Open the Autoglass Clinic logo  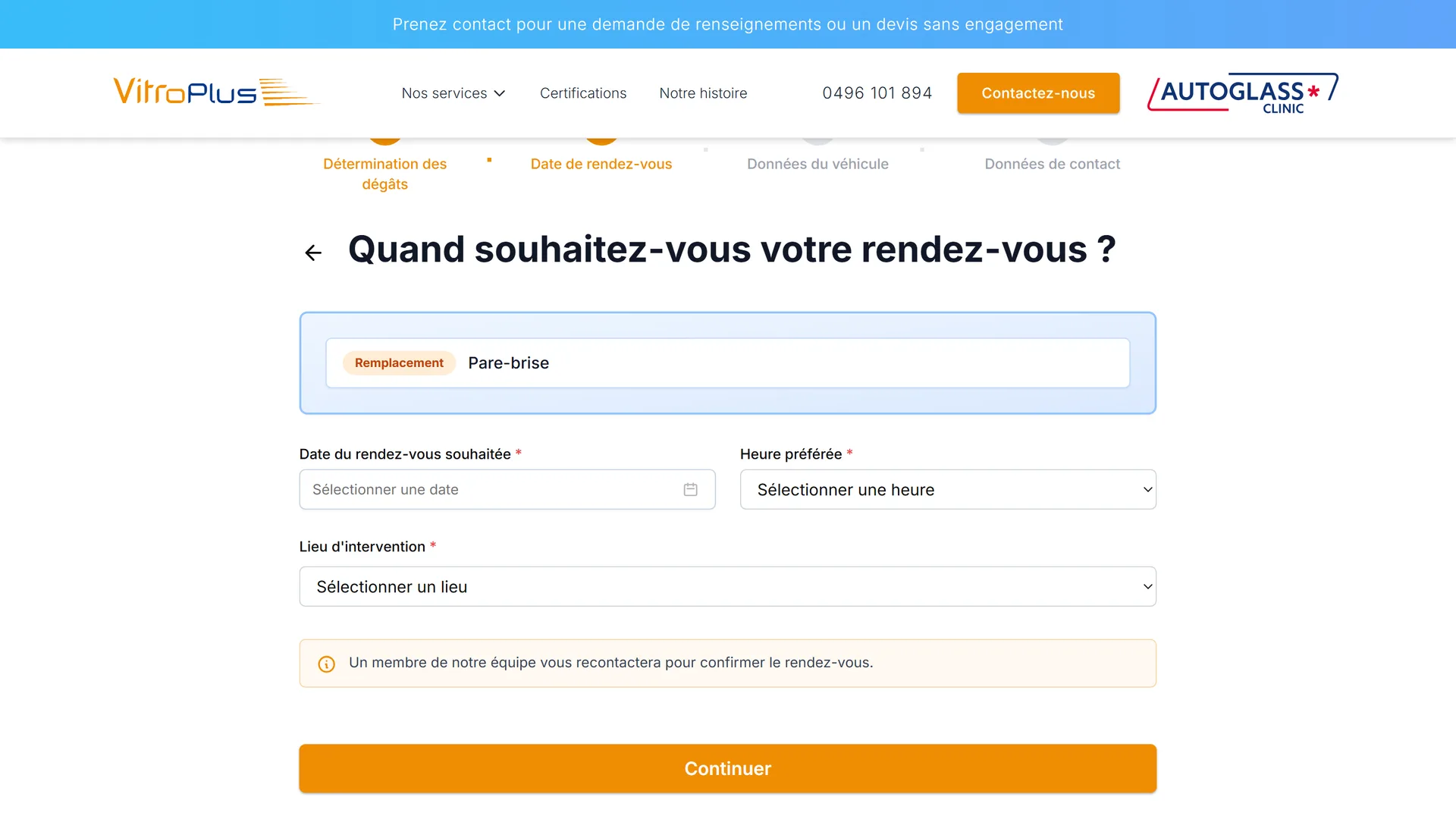click(x=1243, y=93)
